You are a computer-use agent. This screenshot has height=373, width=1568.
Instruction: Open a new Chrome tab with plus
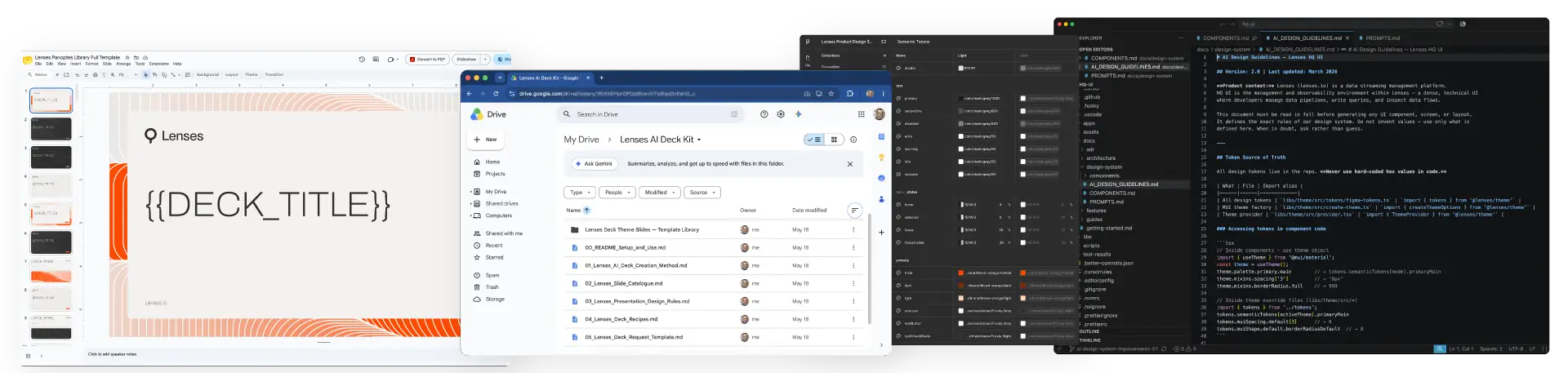click(x=601, y=78)
